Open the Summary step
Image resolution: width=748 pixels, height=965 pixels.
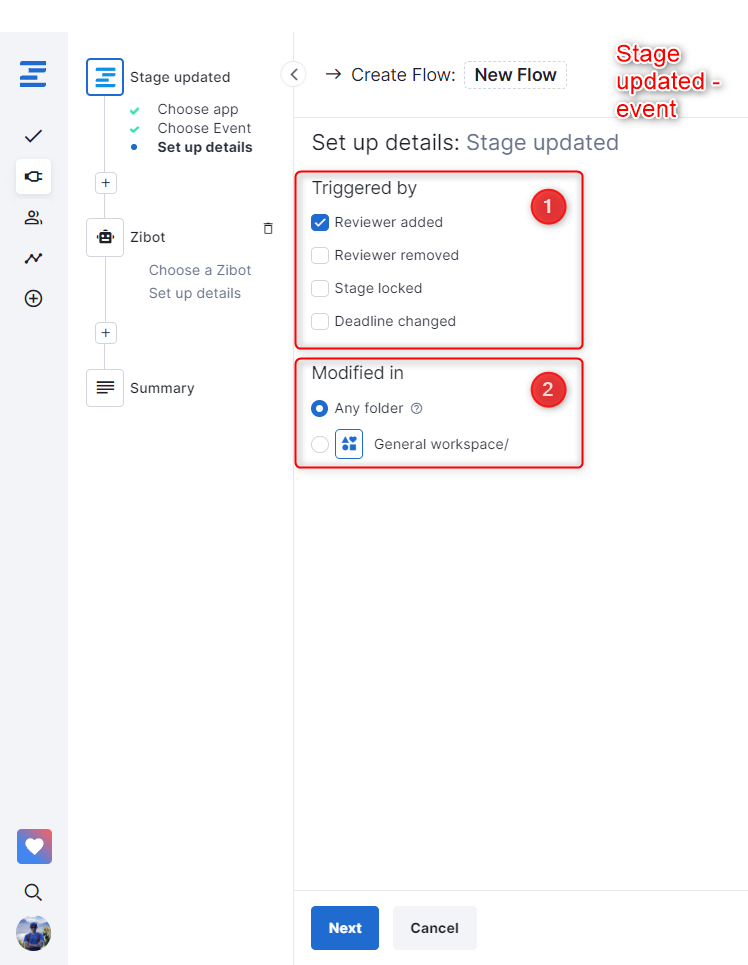pyautogui.click(x=161, y=388)
